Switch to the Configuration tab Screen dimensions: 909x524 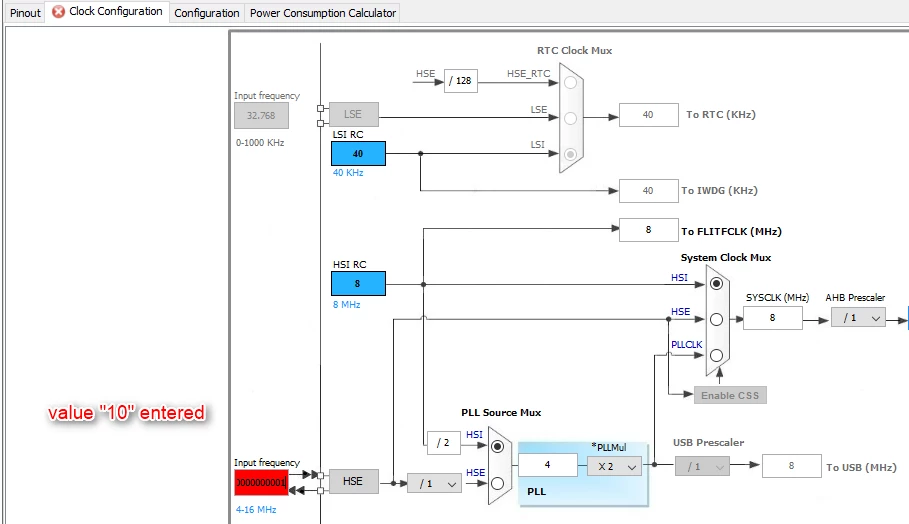coord(207,13)
